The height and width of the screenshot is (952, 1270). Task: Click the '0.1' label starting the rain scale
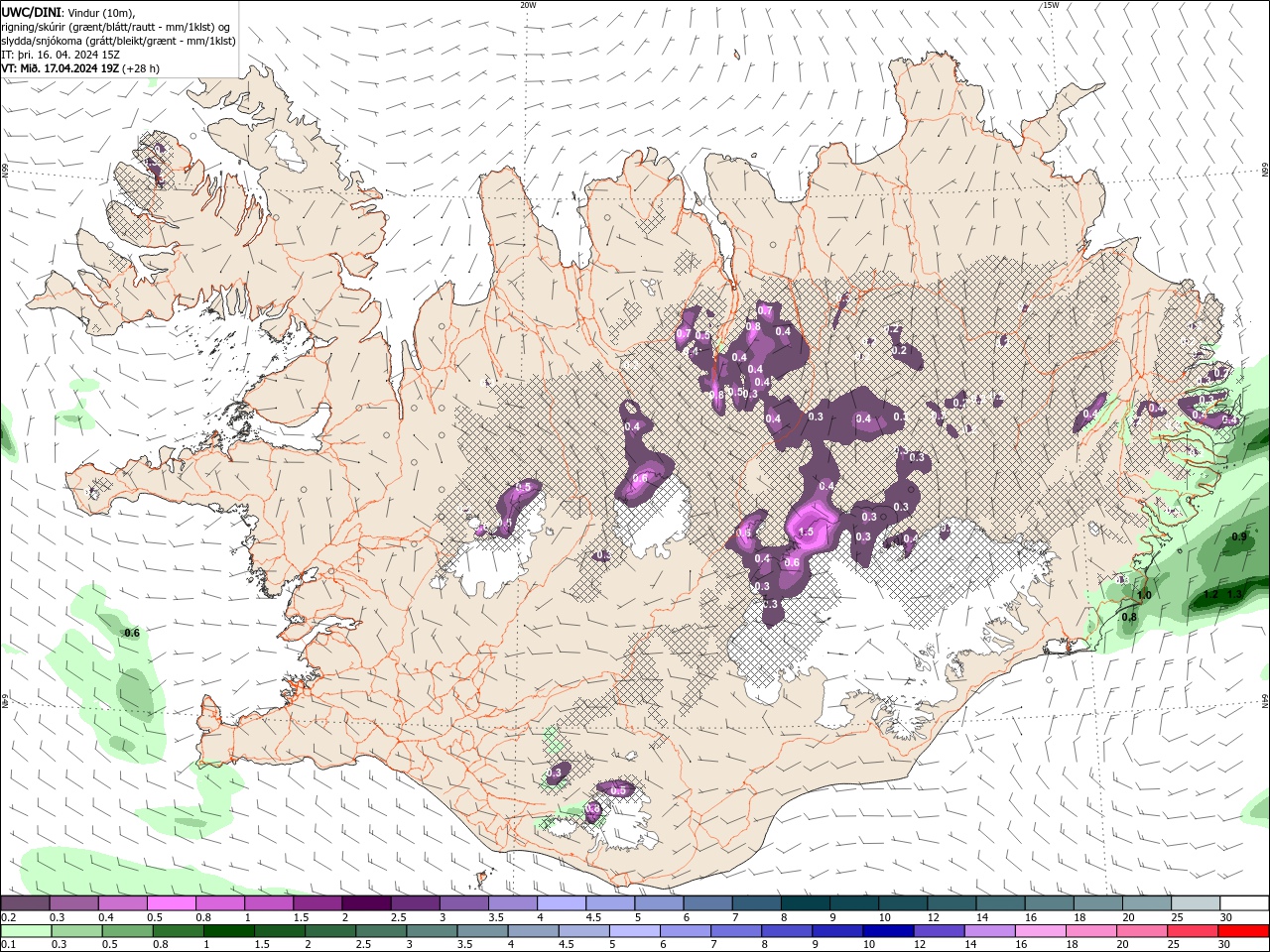coord(8,945)
